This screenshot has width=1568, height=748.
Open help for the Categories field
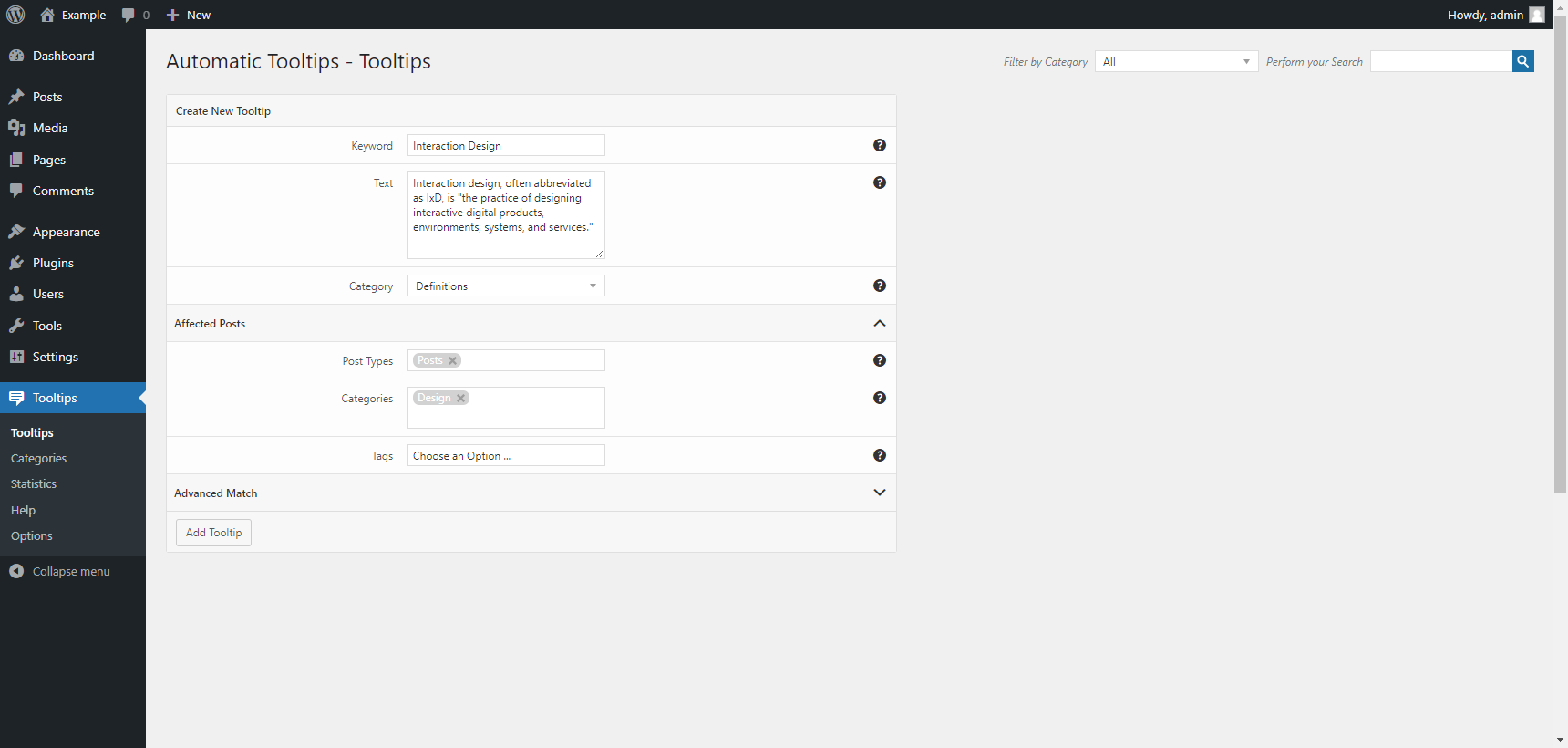pos(880,398)
